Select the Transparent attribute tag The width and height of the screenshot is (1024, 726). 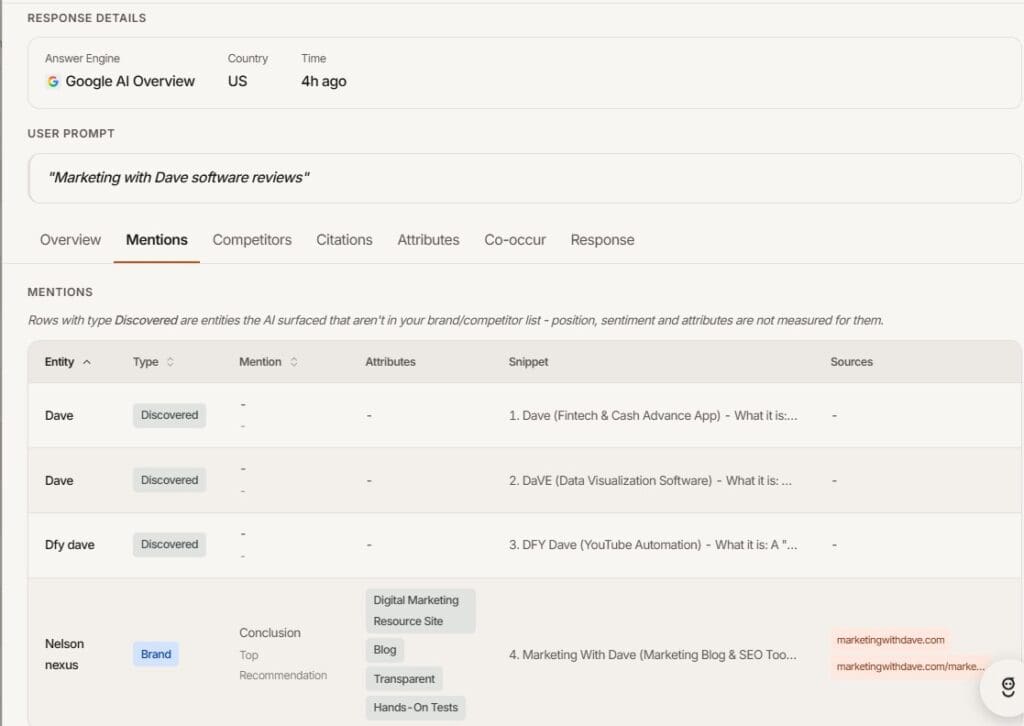tap(404, 679)
